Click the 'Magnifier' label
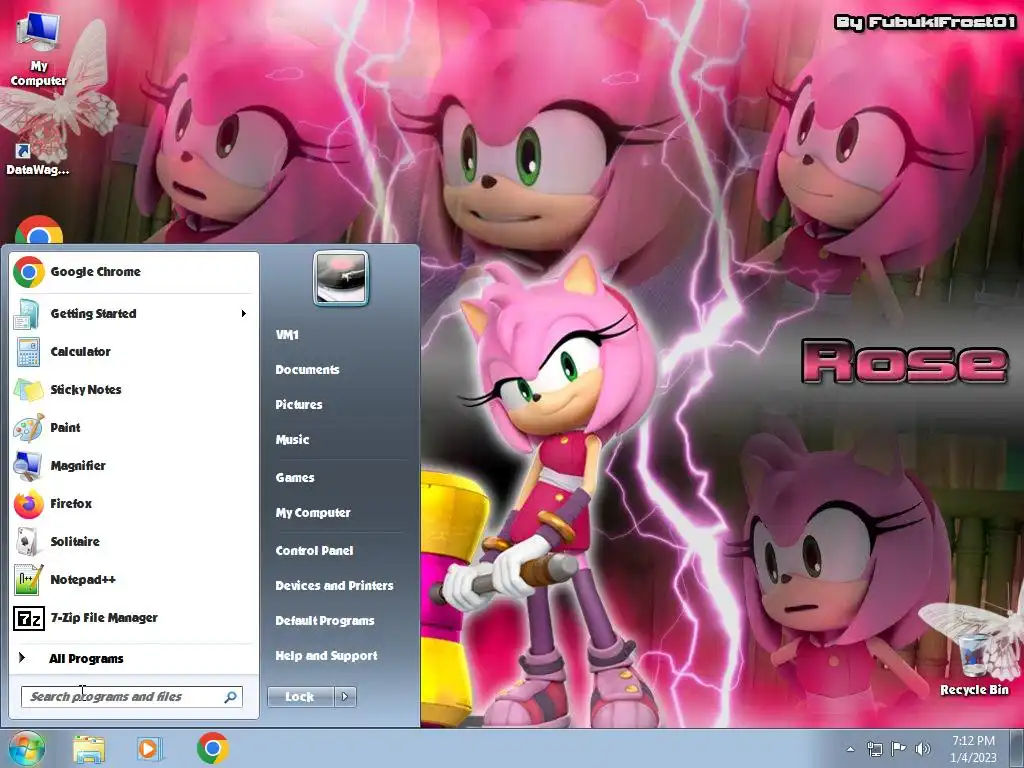This screenshot has height=768, width=1024. (78, 466)
